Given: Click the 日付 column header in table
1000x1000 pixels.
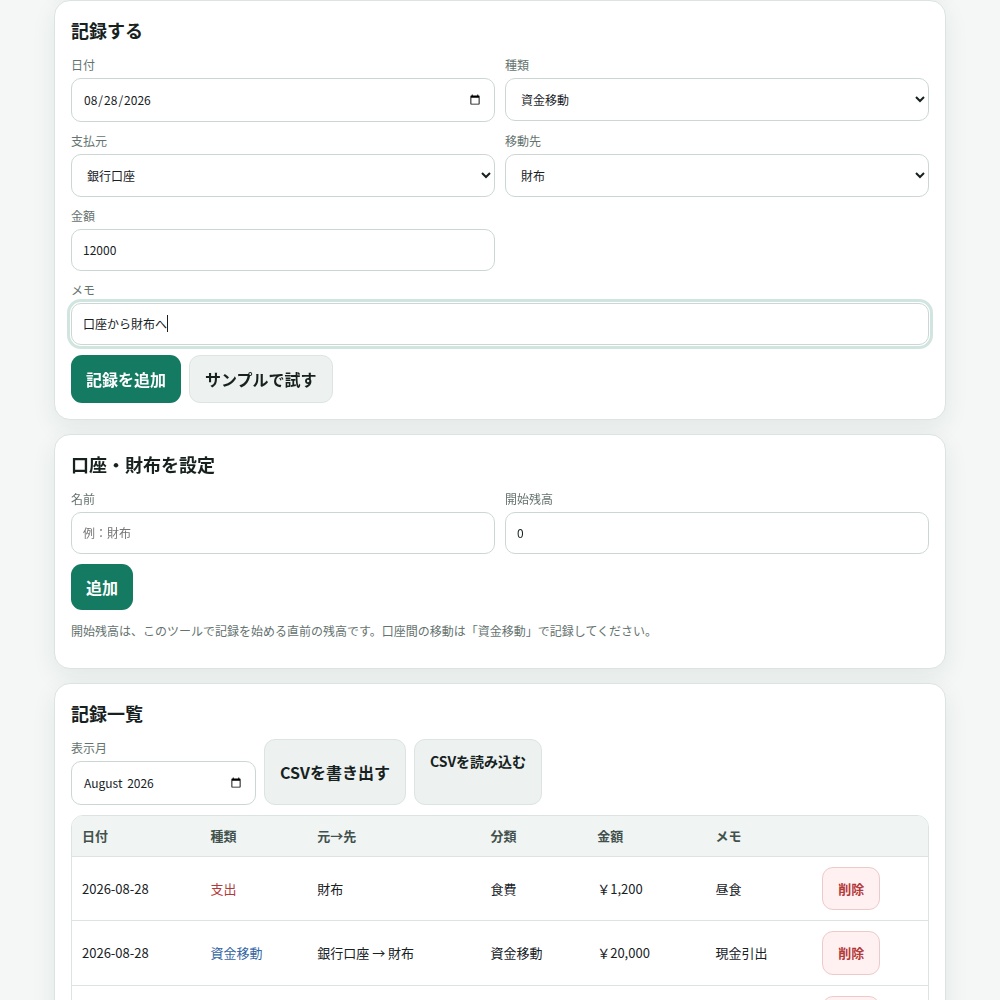Looking at the screenshot, I should click(x=95, y=837).
